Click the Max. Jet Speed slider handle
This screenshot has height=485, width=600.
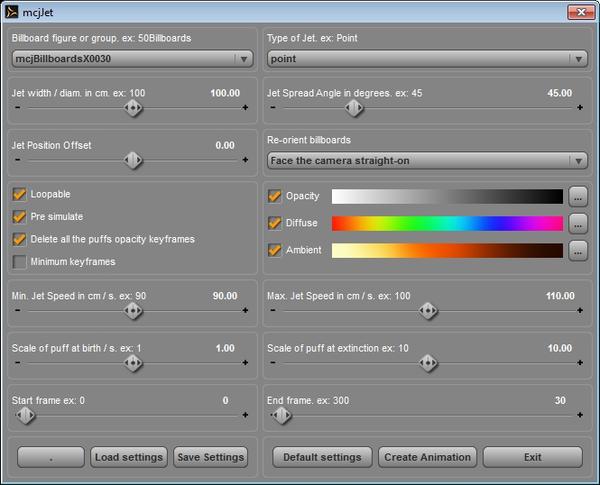428,310
